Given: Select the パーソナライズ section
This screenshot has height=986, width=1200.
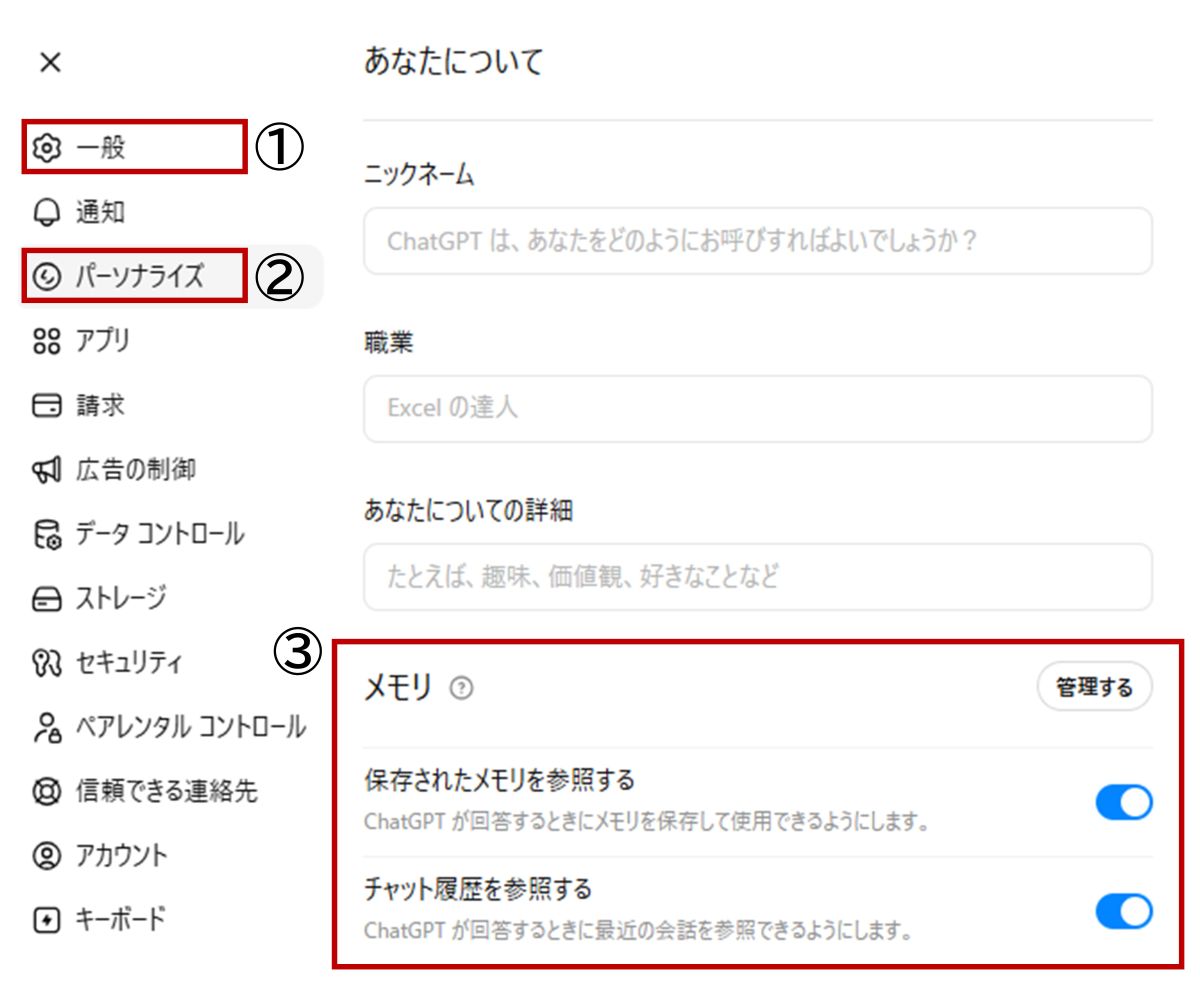Looking at the screenshot, I should [x=172, y=276].
